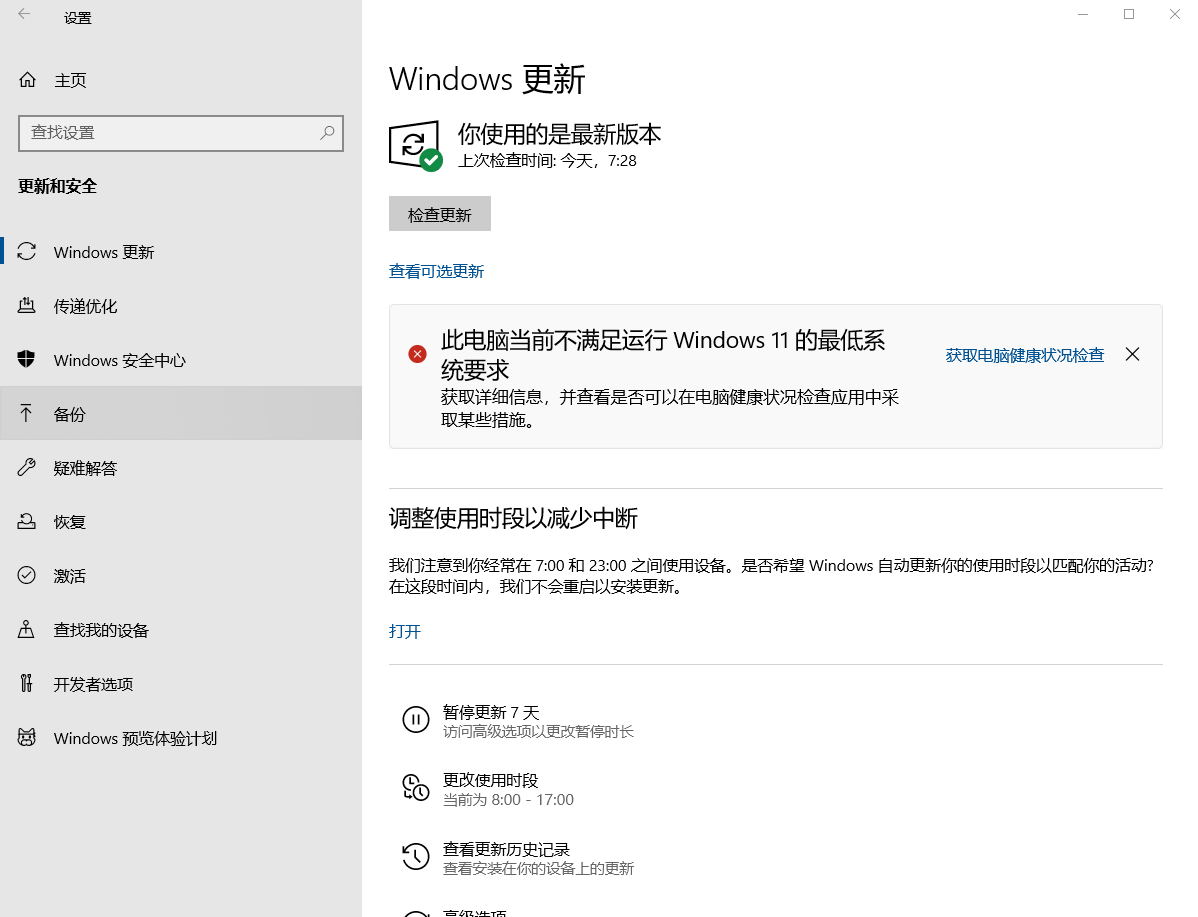Select Windows 更新 label in sidebar

tap(104, 252)
